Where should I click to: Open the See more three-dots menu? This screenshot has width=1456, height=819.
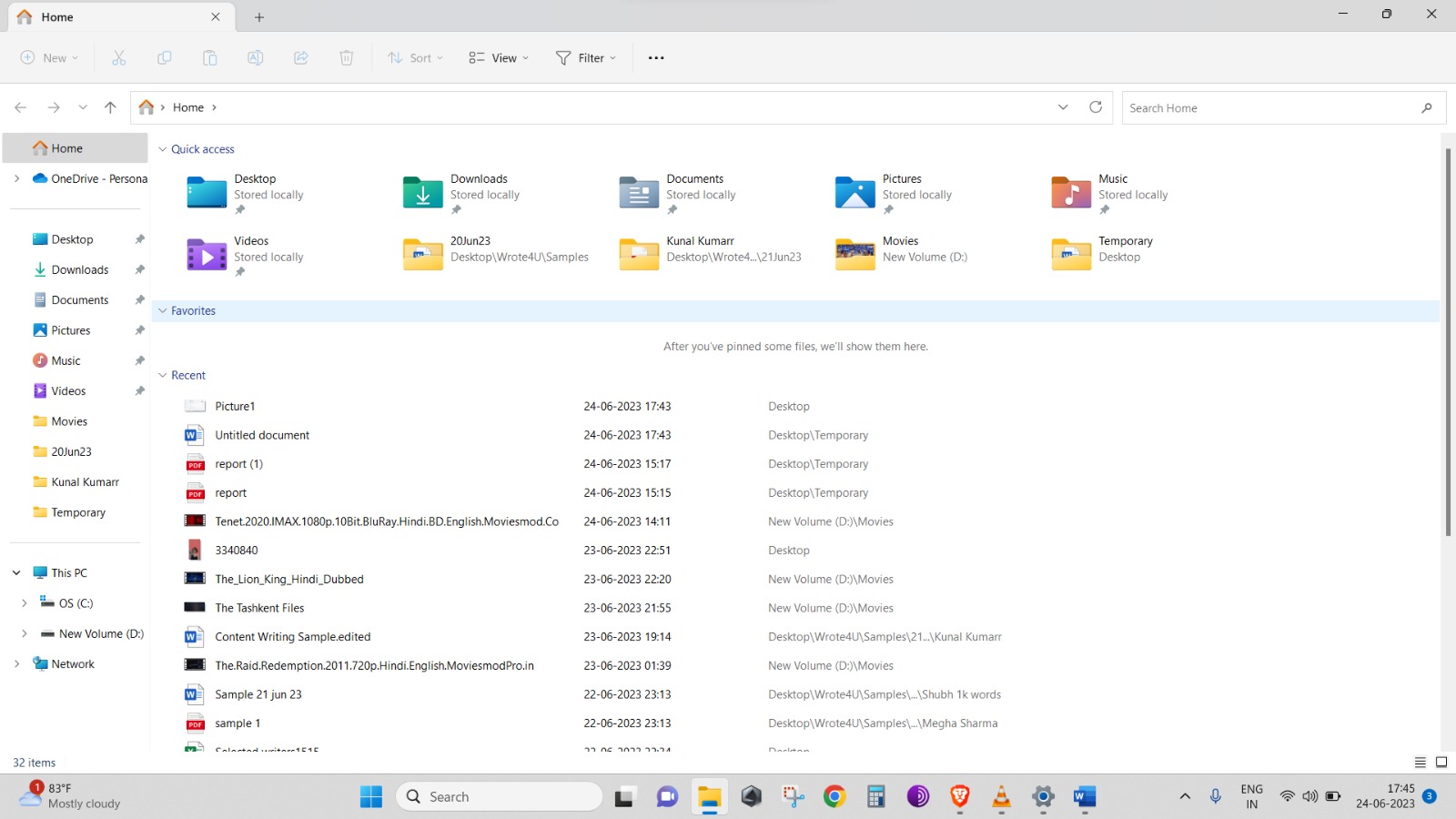pos(656,57)
